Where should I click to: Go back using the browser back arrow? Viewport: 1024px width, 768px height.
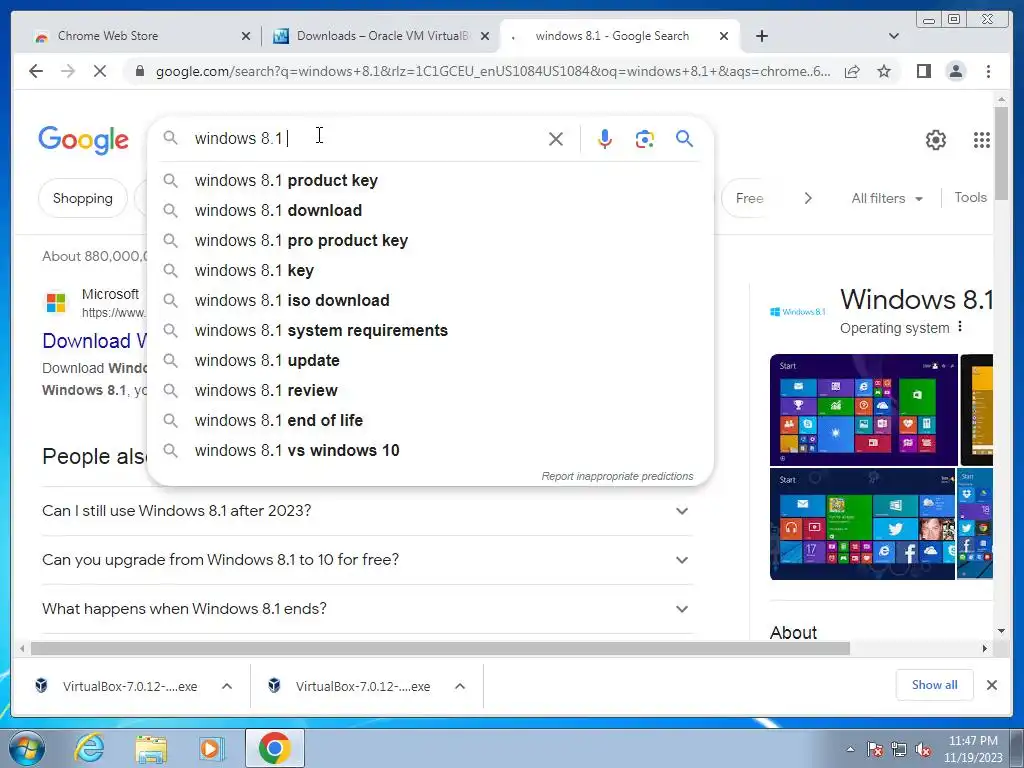pyautogui.click(x=36, y=71)
